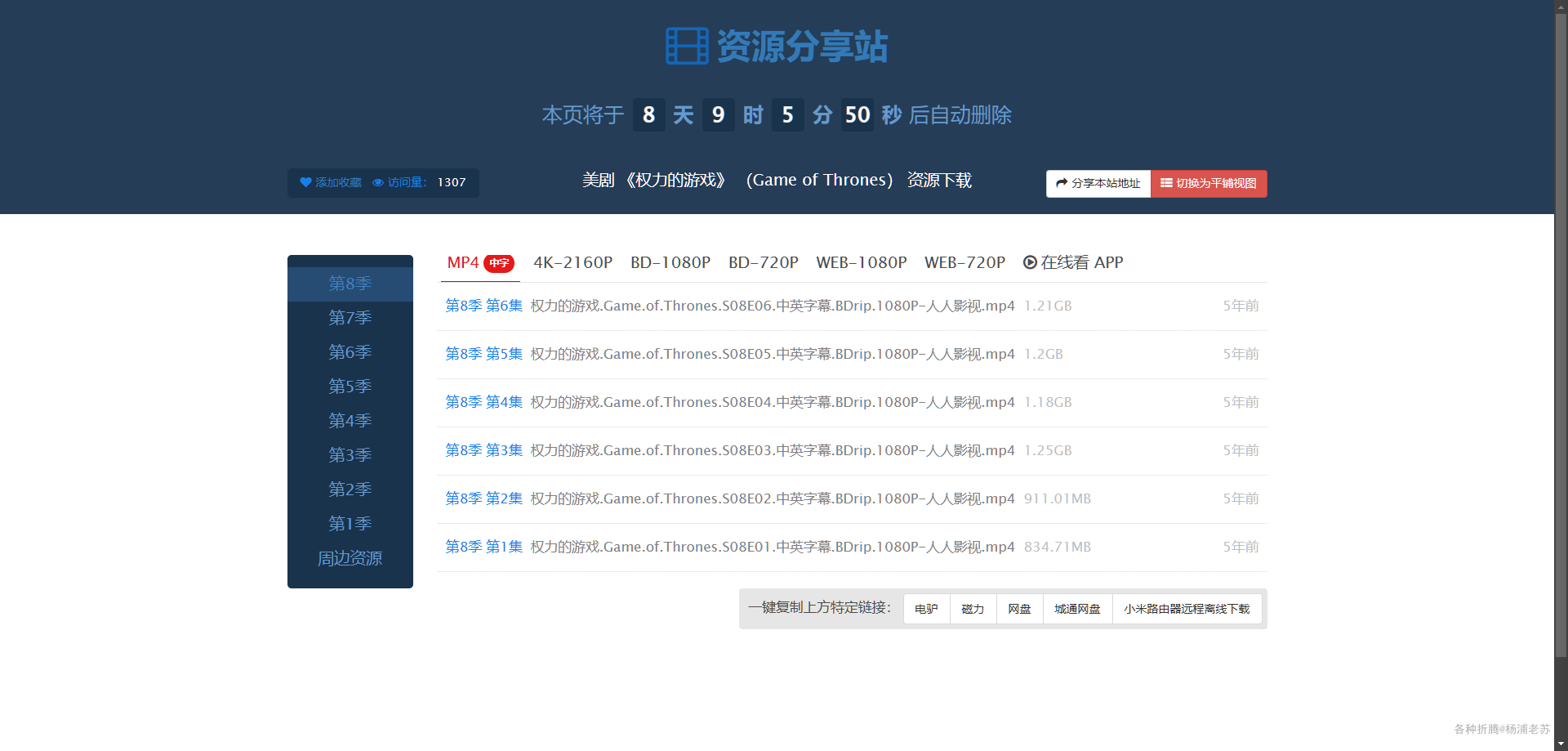Click the 中字 badge on MP4 tab

pyautogui.click(x=499, y=263)
